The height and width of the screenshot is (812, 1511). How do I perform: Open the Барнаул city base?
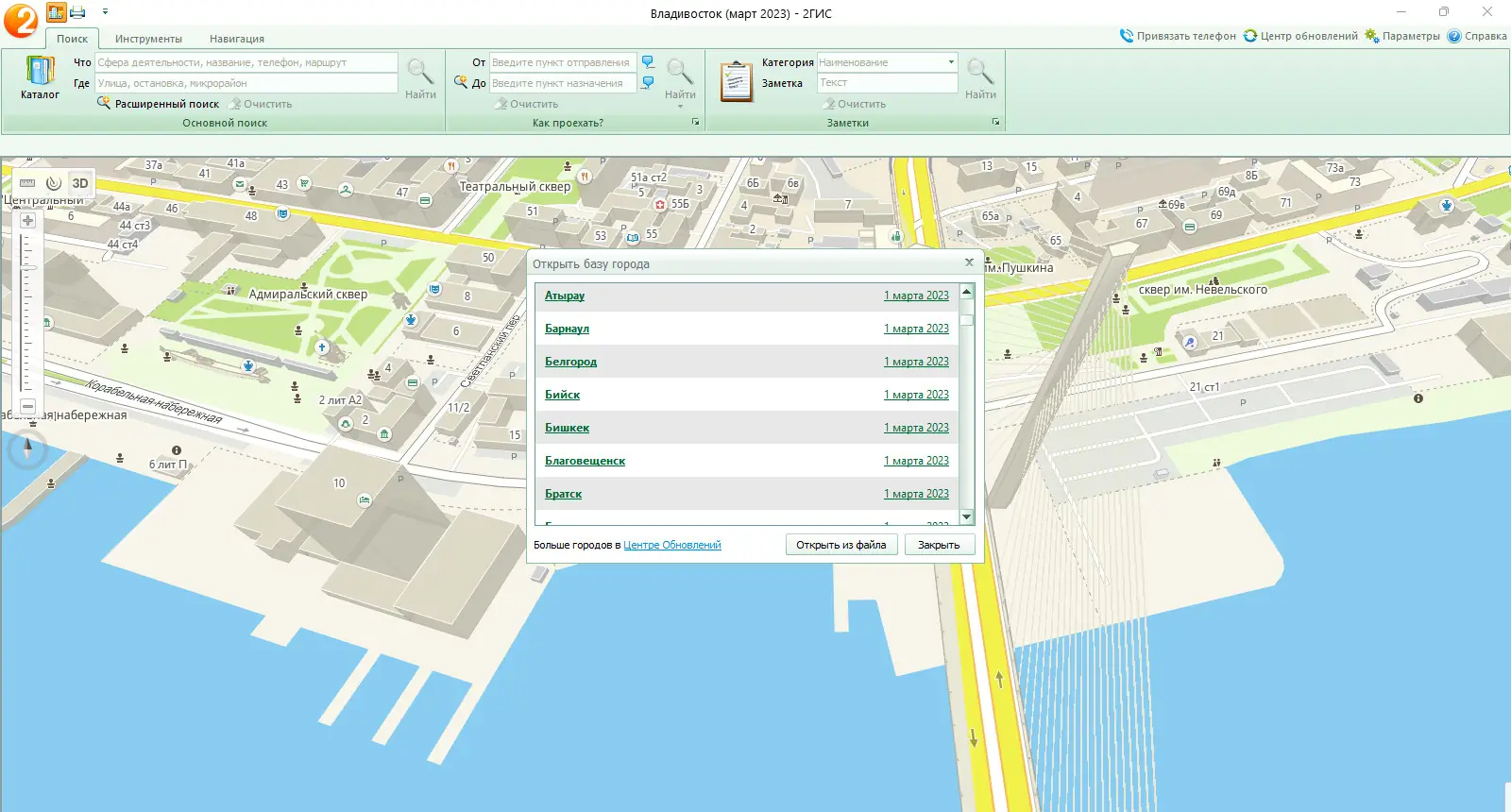coord(567,329)
